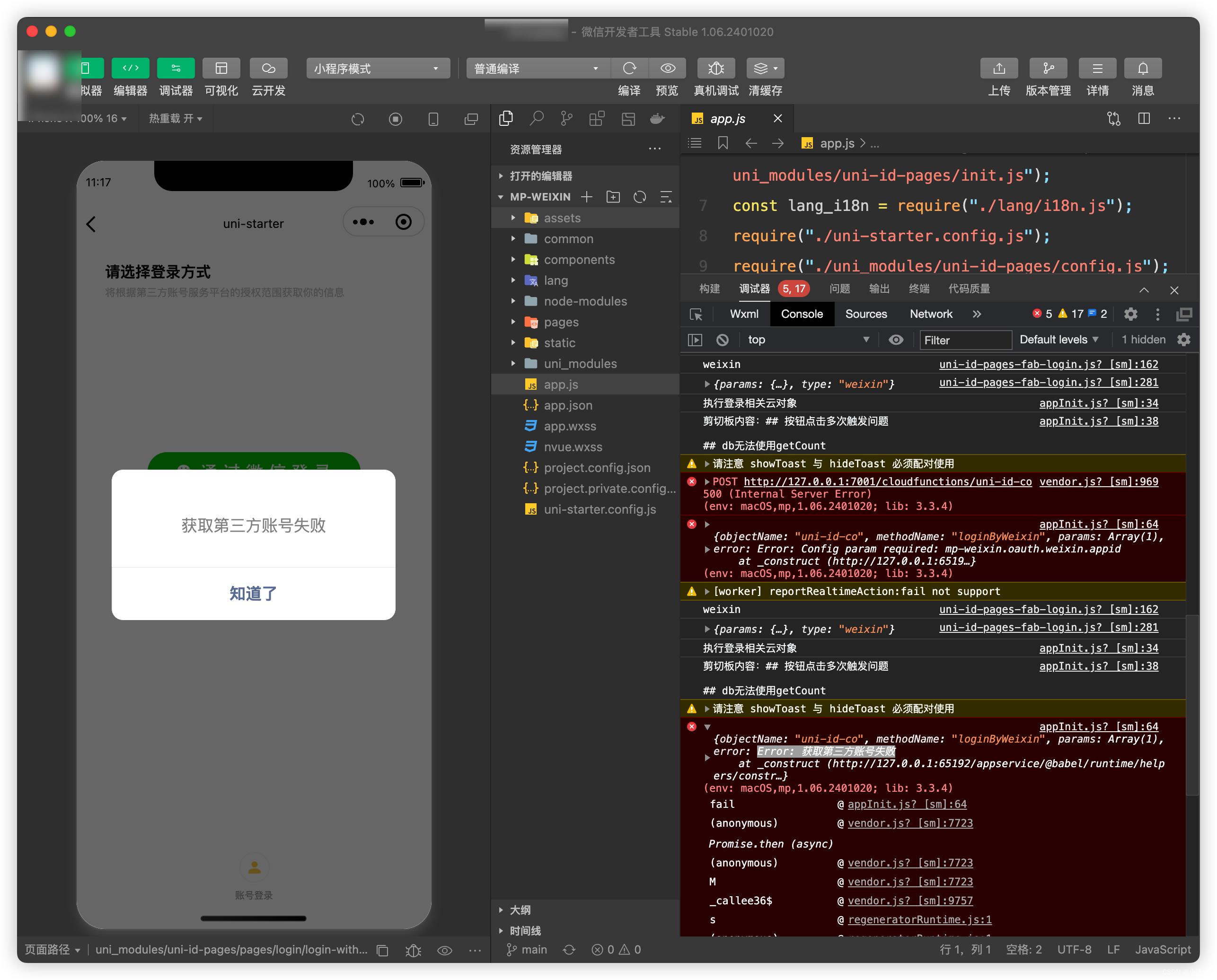
Task: Open the mini program capsule menu
Action: click(x=363, y=222)
